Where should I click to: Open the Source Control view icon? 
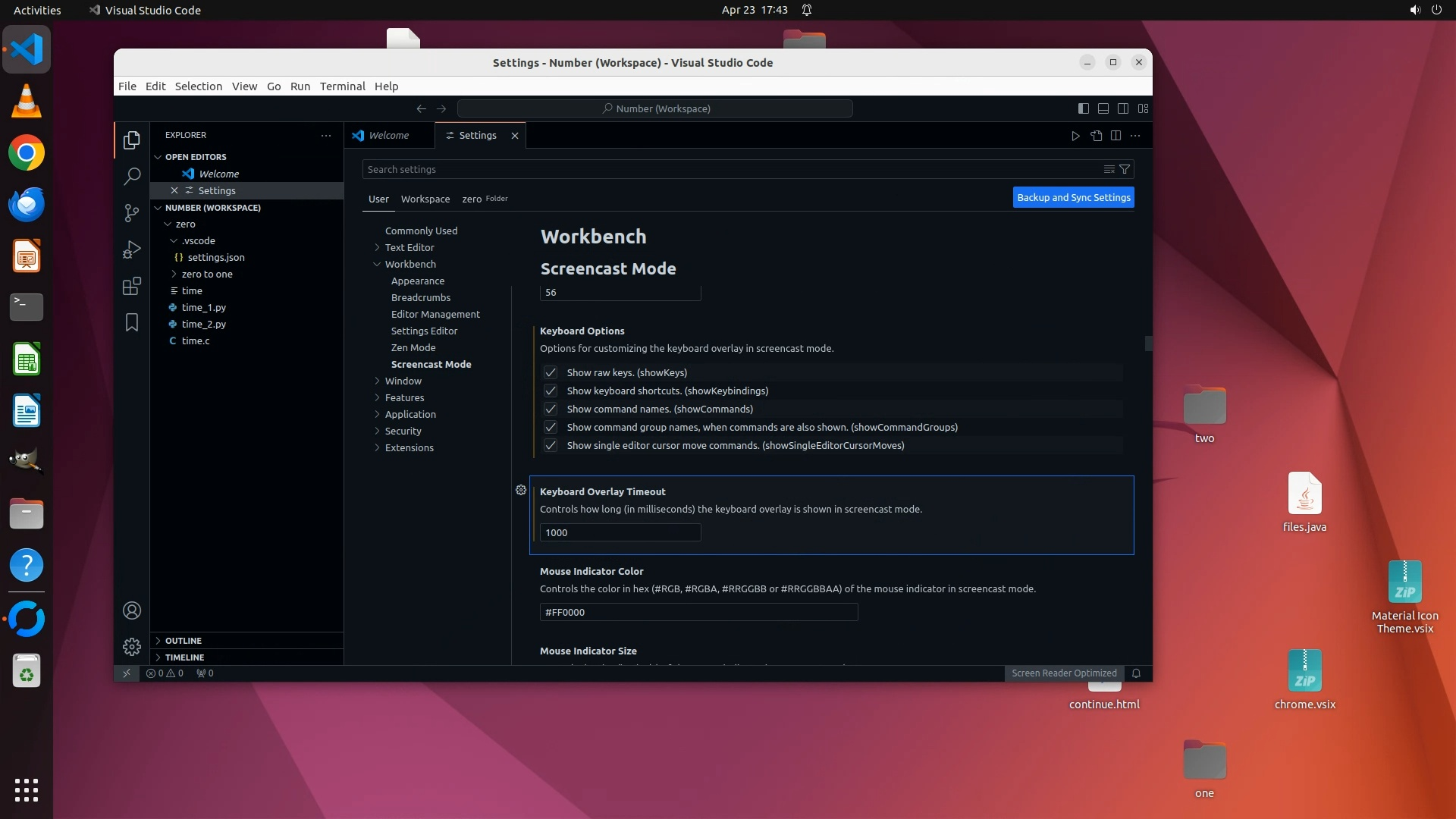[132, 213]
